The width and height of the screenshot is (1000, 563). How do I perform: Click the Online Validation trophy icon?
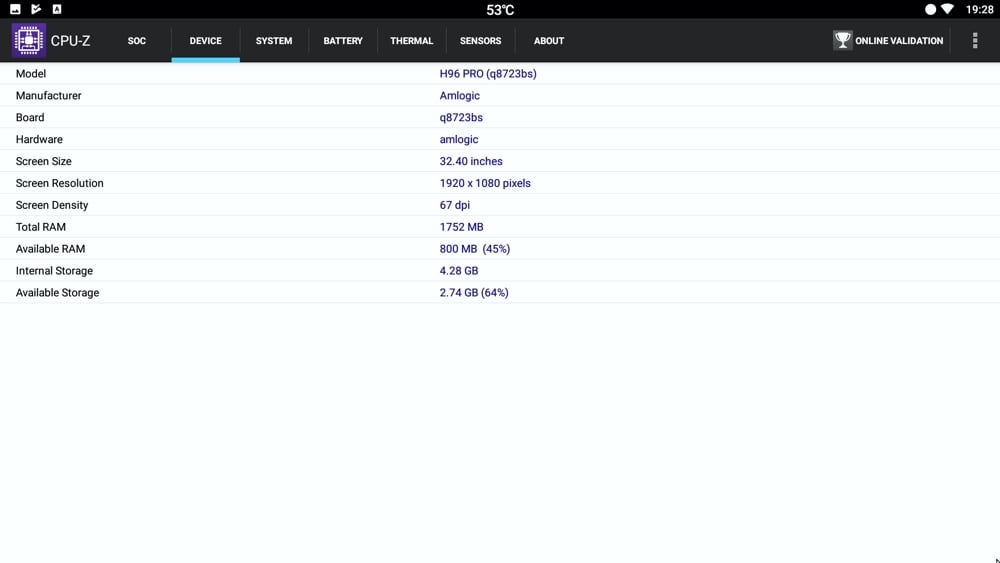pyautogui.click(x=843, y=41)
